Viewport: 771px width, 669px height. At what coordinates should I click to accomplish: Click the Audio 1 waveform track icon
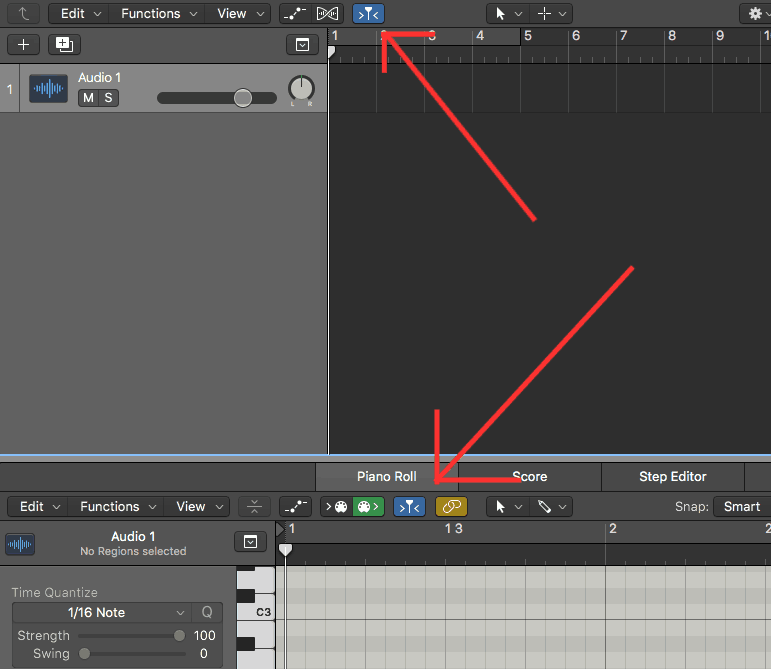[x=48, y=89]
